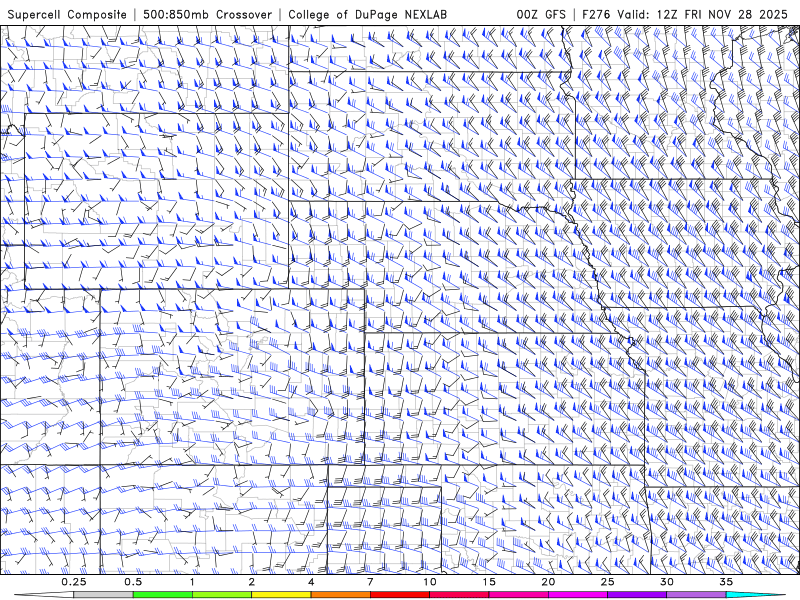The width and height of the screenshot is (800, 600).
Task: Pick the bright green color bar segment
Action: [x=163, y=595]
